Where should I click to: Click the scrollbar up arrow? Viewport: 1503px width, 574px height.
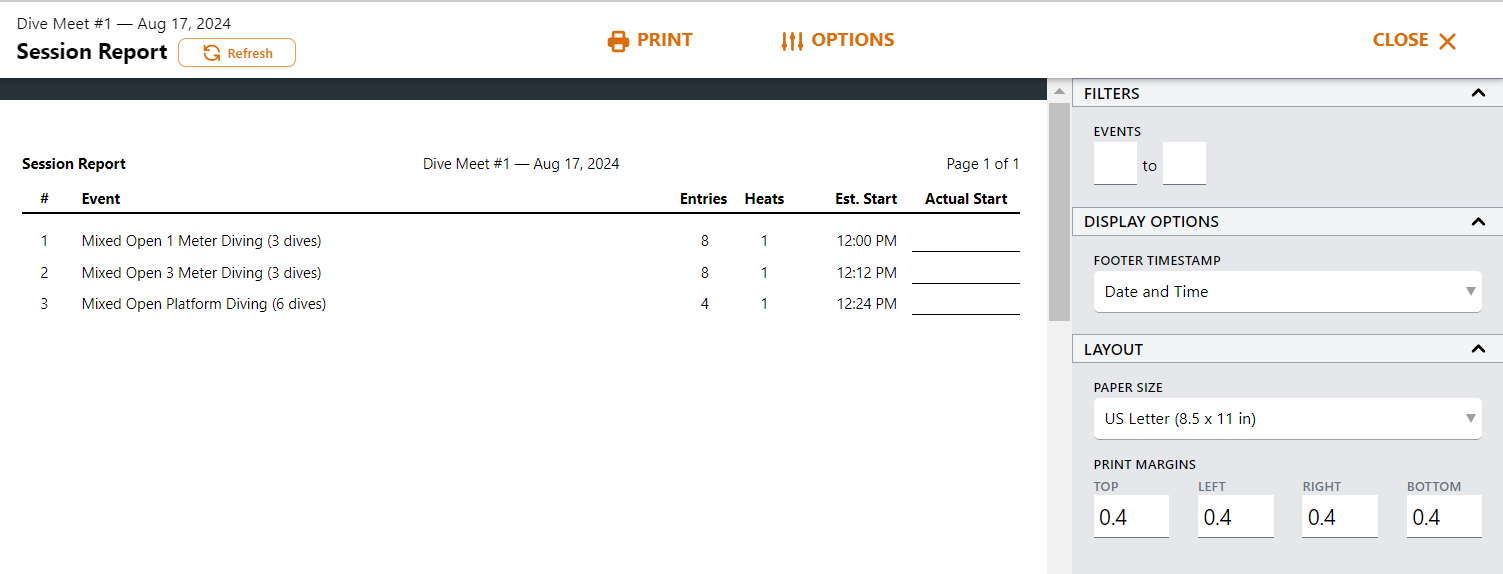(x=1059, y=91)
